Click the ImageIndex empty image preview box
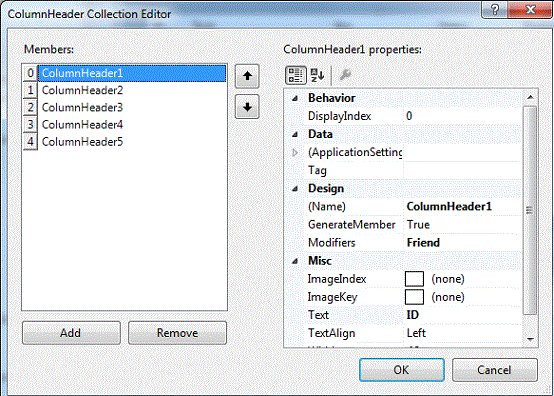554x396 pixels. tap(414, 279)
